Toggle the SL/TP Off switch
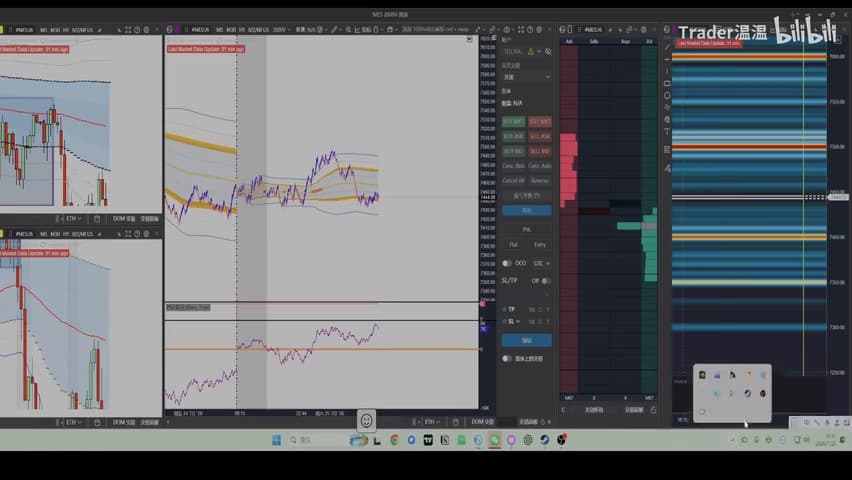This screenshot has width=852, height=480. pos(546,281)
